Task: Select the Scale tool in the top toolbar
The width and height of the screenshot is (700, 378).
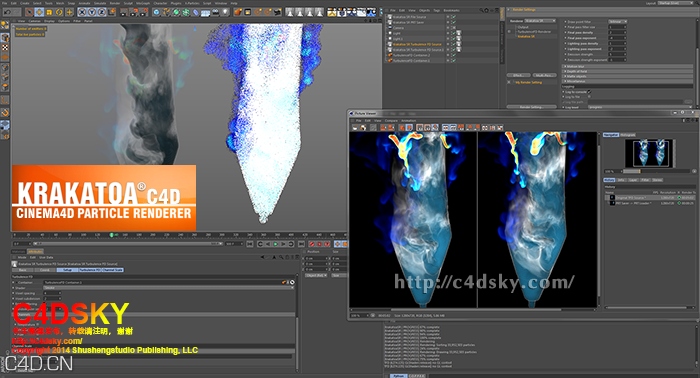Action: [x=49, y=12]
